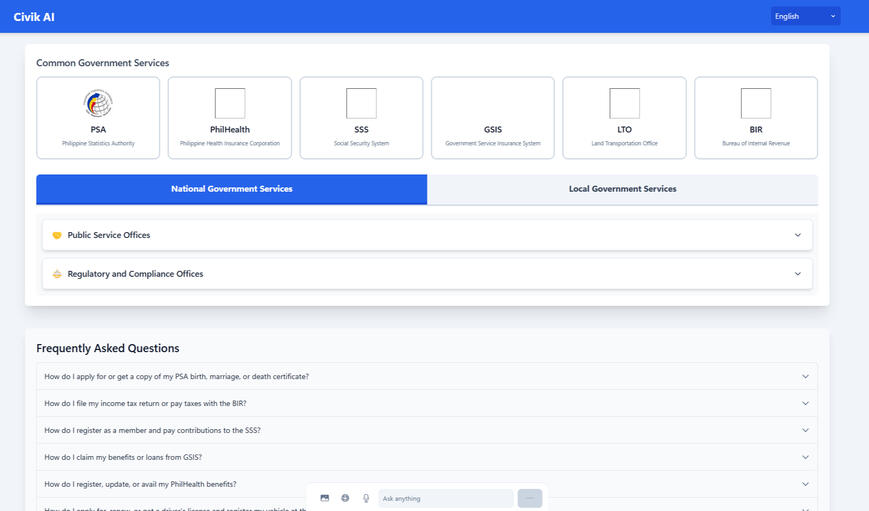
Task: Select the SSS service card icon
Action: [361, 103]
